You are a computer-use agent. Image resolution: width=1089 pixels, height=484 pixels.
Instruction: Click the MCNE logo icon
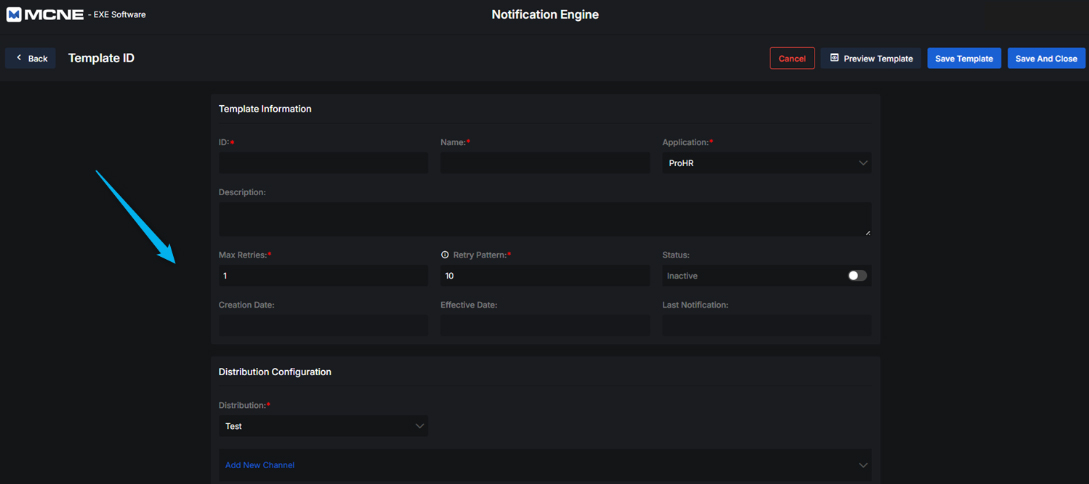[x=14, y=15]
